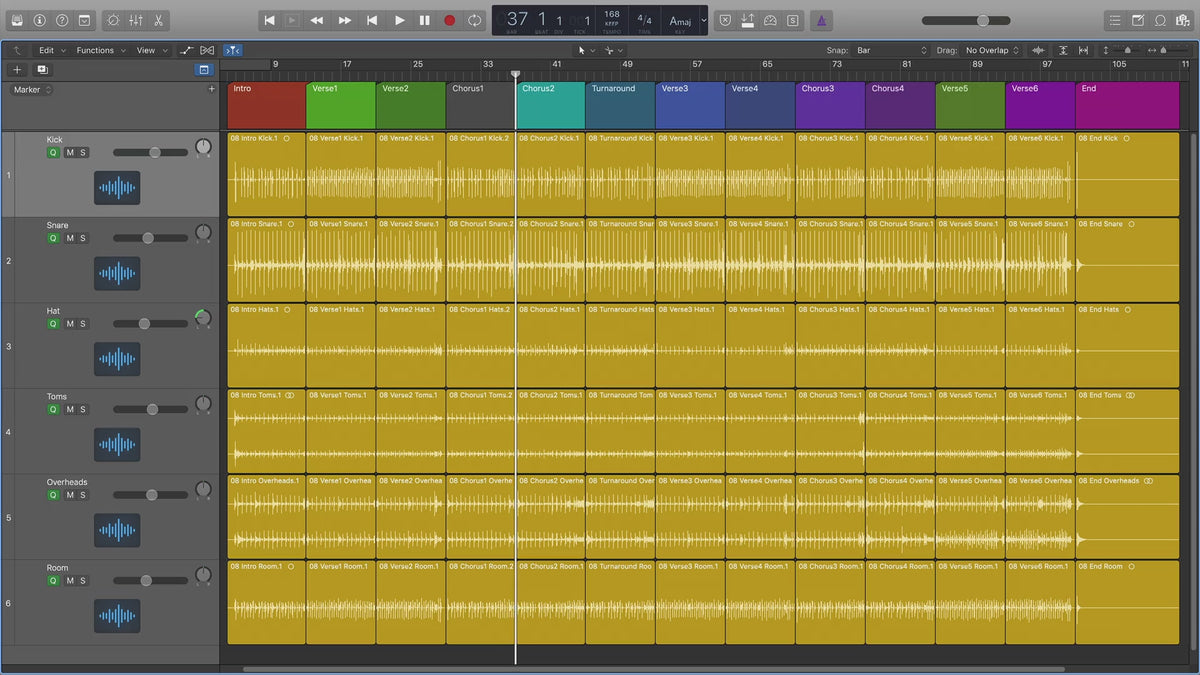Click the Play button

click(399, 20)
